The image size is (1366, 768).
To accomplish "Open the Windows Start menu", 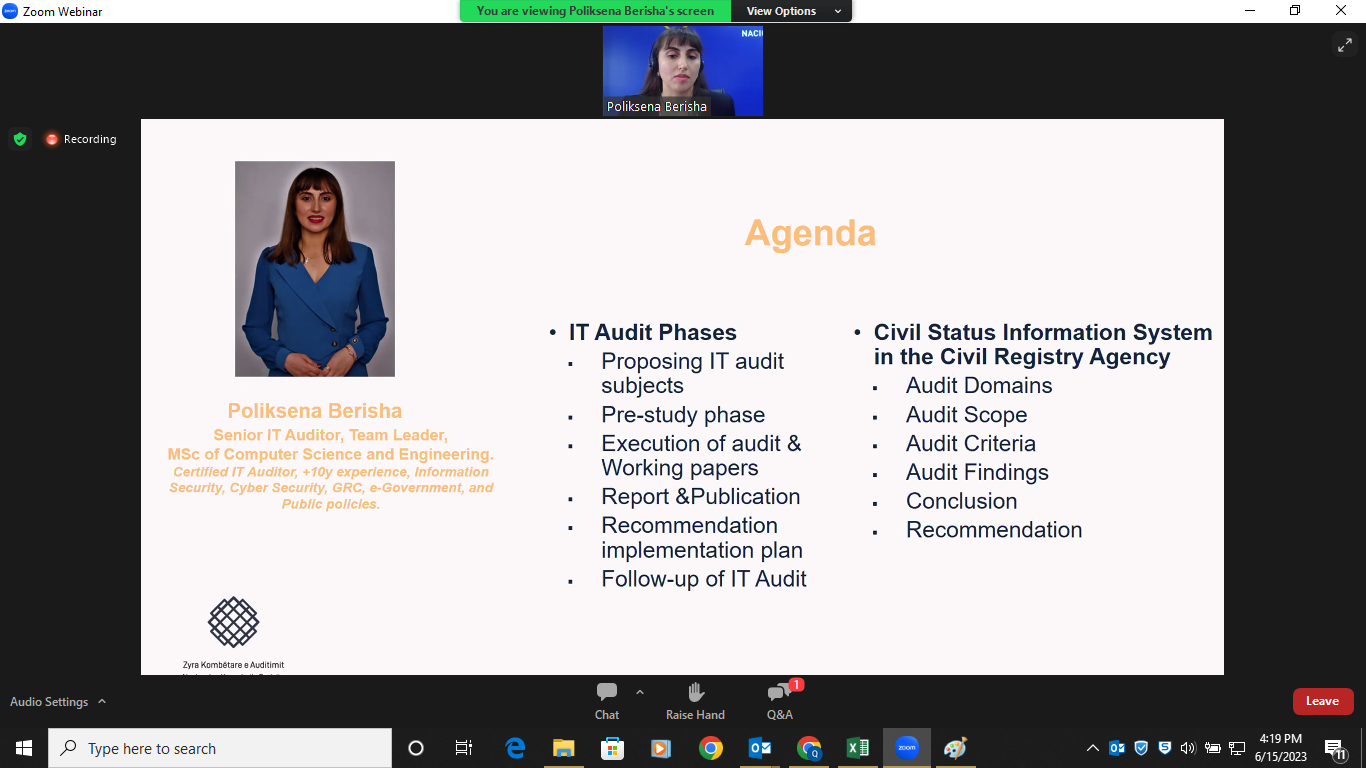I will click(24, 748).
